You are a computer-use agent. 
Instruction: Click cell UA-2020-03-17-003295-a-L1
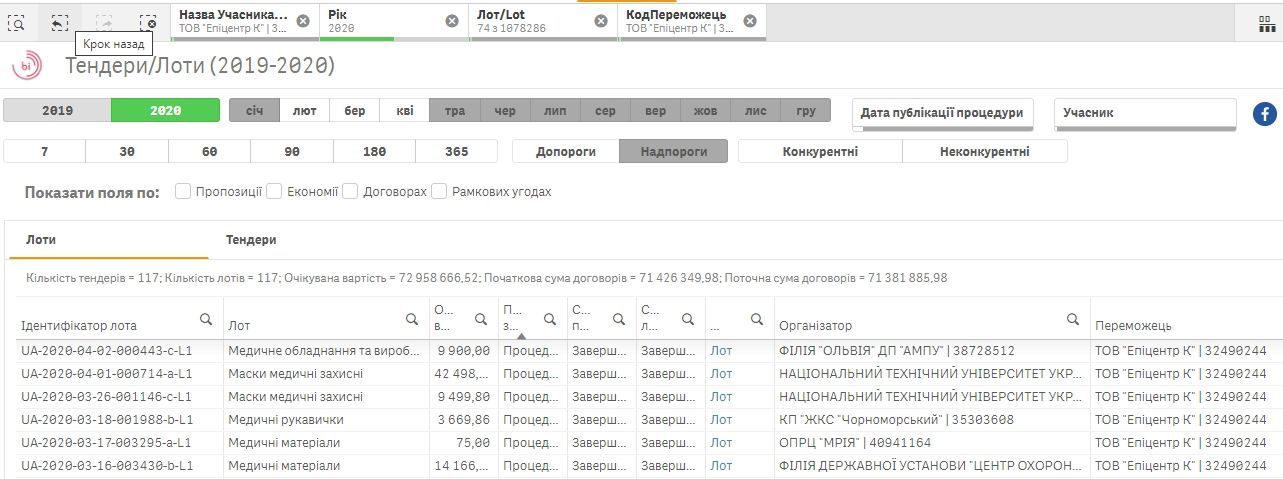click(120, 443)
